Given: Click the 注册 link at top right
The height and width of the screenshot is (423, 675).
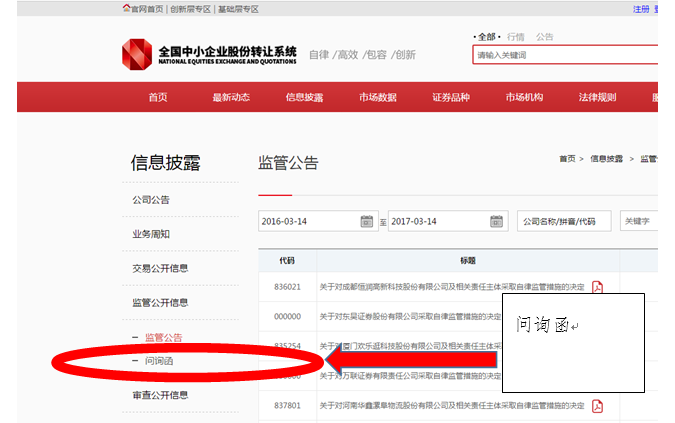Looking at the screenshot, I should (x=641, y=9).
